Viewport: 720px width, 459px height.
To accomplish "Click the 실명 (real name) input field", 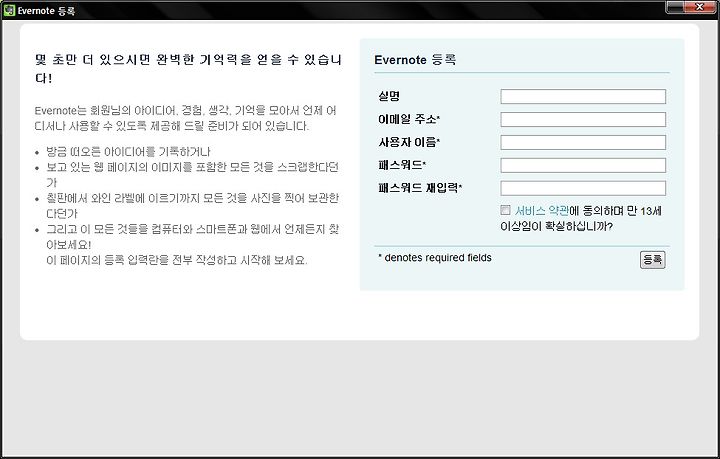I will tap(583, 96).
